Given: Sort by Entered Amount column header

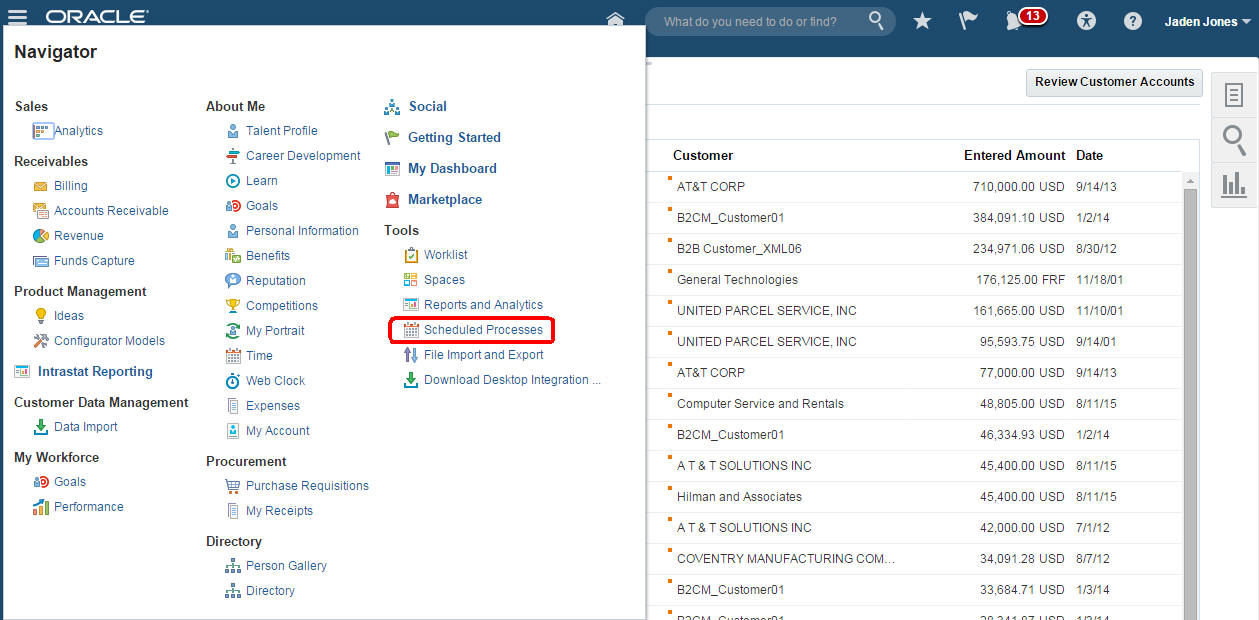Looking at the screenshot, I should pyautogui.click(x=1014, y=156).
